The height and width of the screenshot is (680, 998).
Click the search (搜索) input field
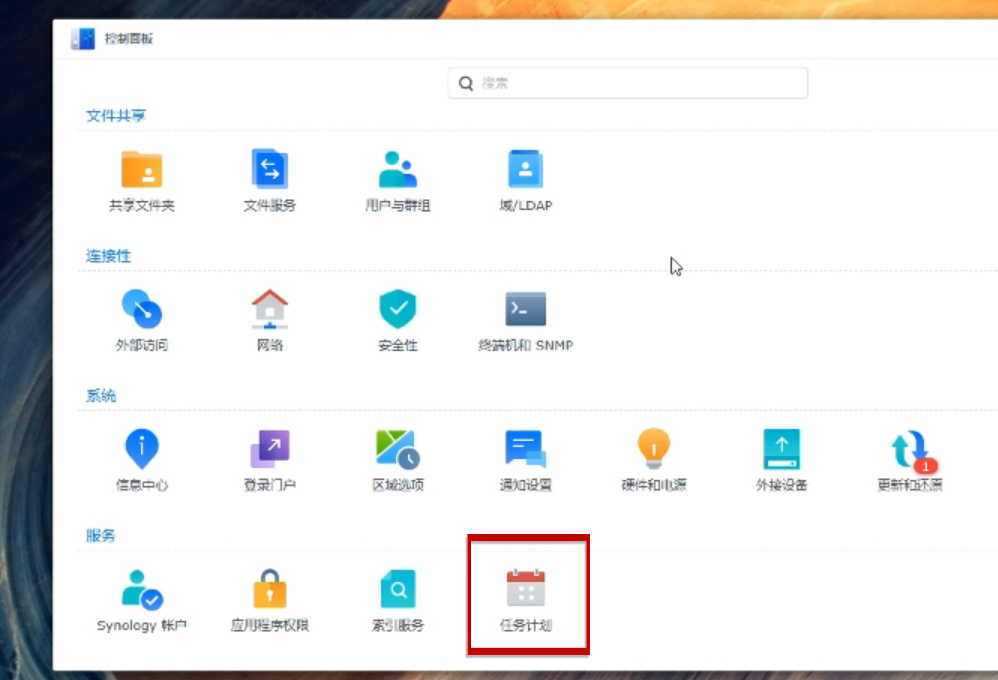627,83
